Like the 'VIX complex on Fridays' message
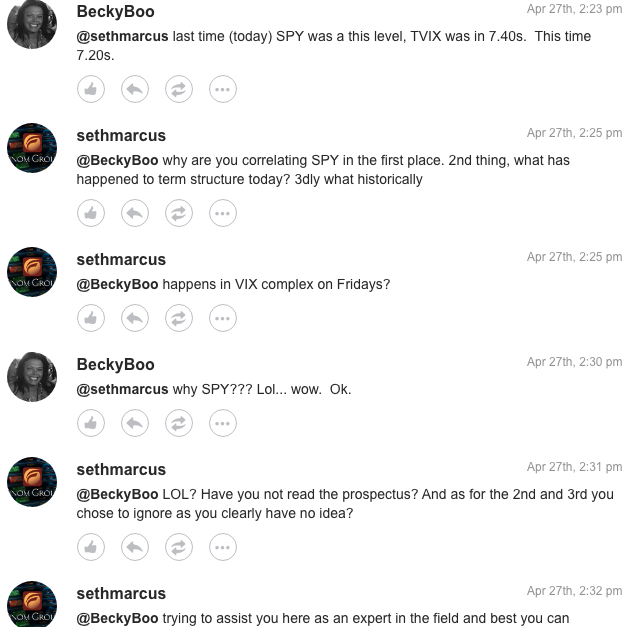This screenshot has width=633, height=627. (91, 318)
